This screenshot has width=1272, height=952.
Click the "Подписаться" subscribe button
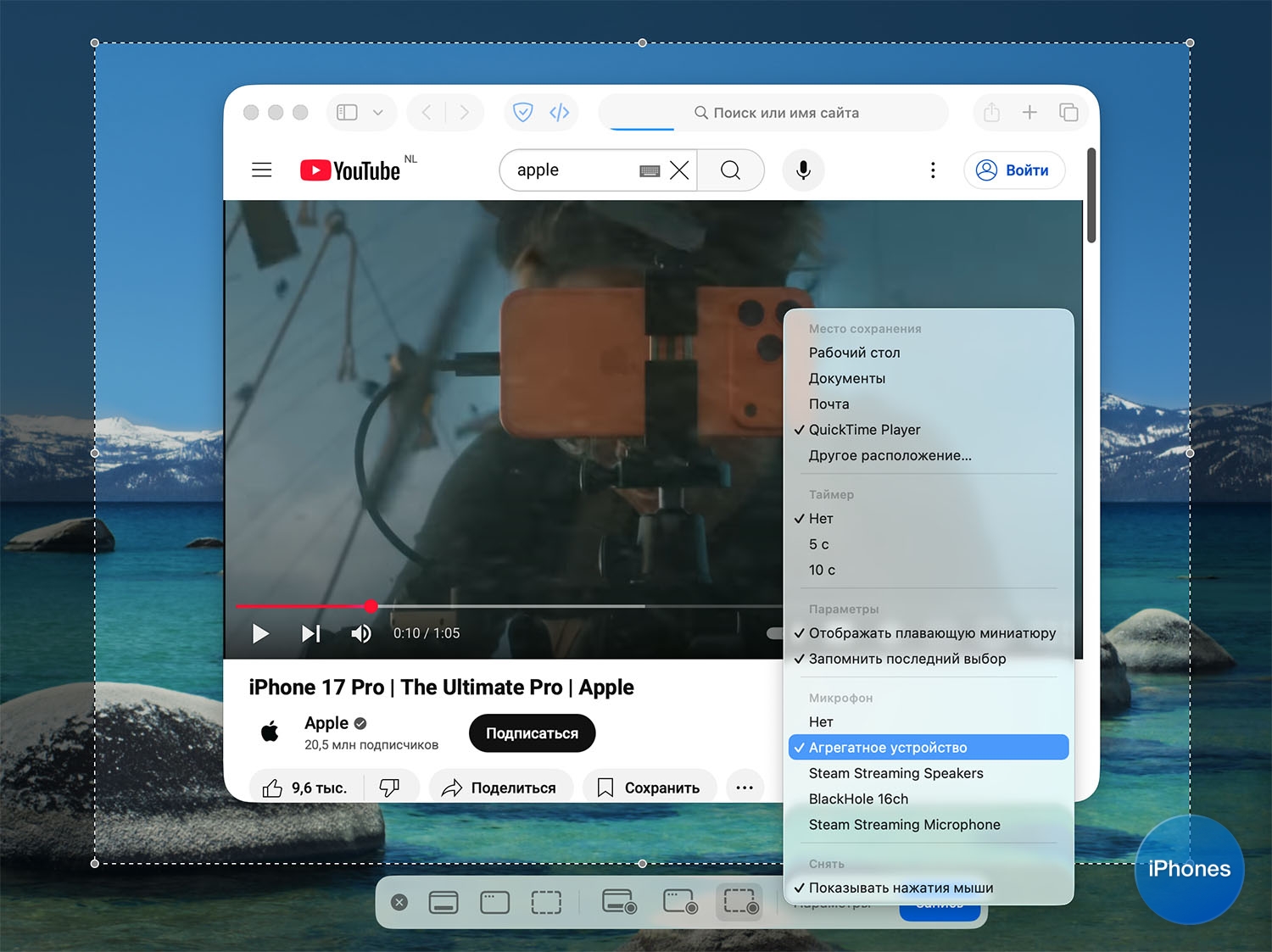point(532,733)
